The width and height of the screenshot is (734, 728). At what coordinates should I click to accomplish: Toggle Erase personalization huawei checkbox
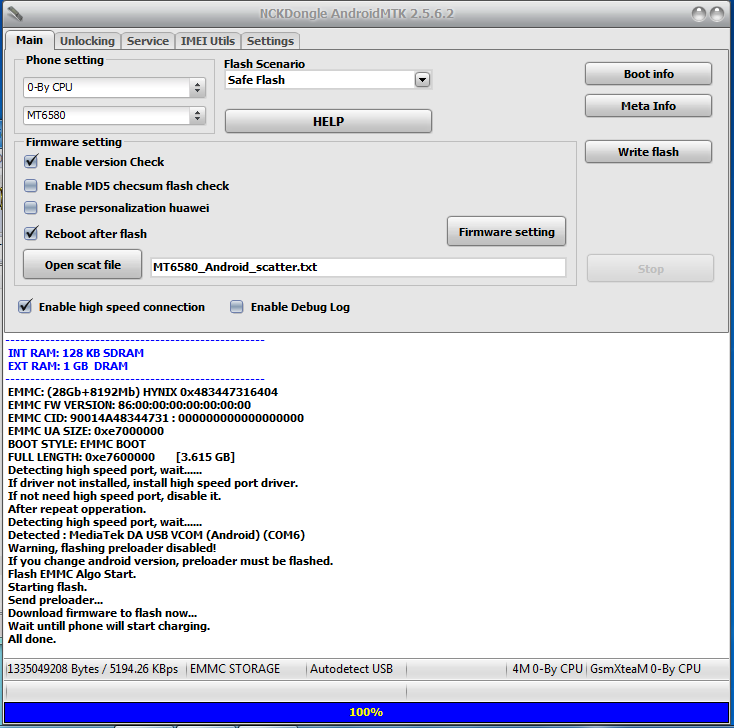pyautogui.click(x=31, y=208)
